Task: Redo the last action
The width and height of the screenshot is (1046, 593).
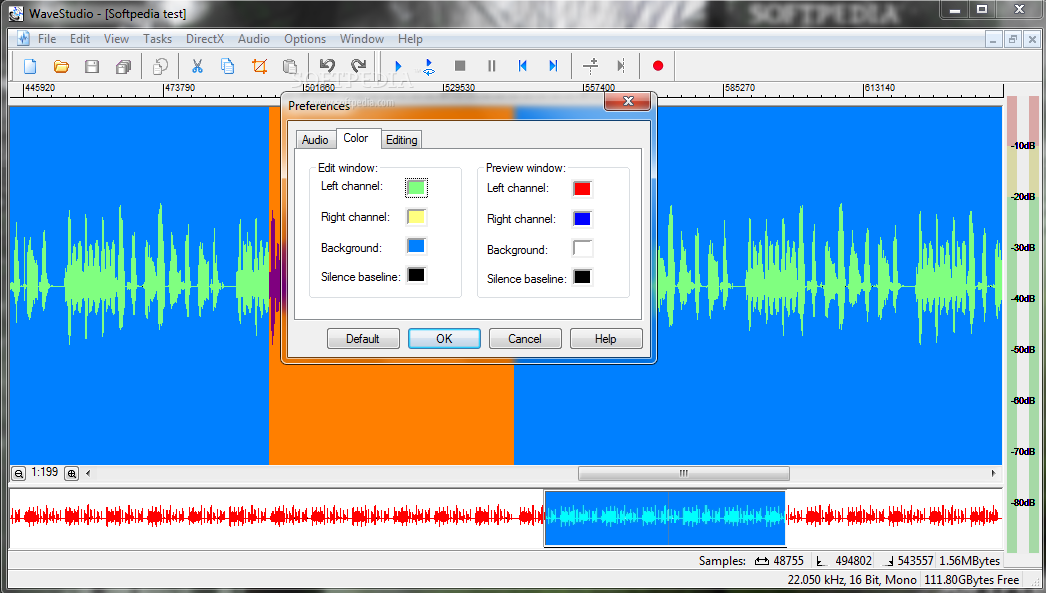Action: point(359,66)
